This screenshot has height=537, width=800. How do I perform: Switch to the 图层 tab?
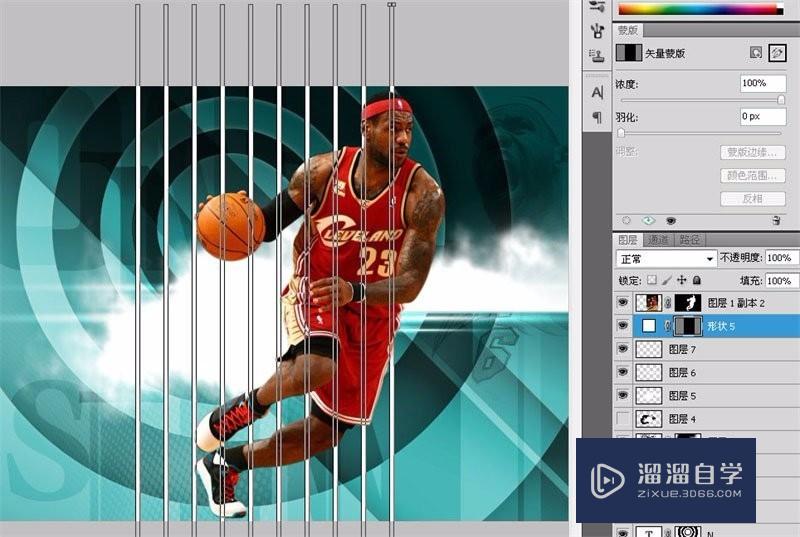coord(628,240)
